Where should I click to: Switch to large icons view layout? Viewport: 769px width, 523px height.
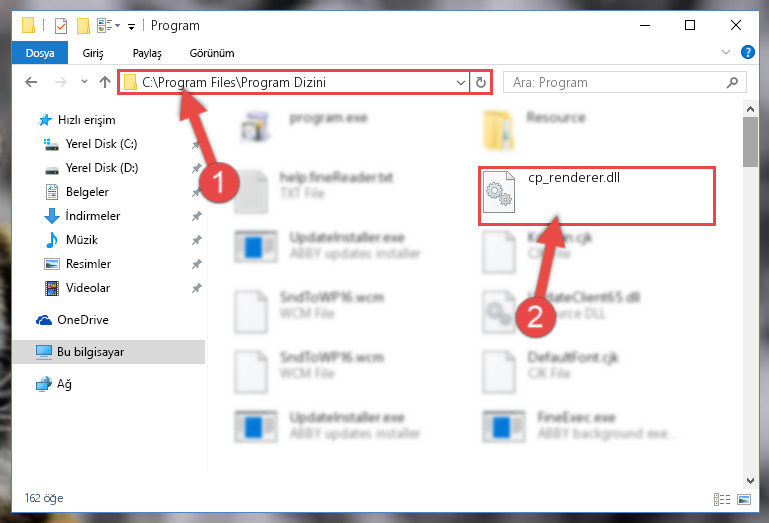point(744,499)
